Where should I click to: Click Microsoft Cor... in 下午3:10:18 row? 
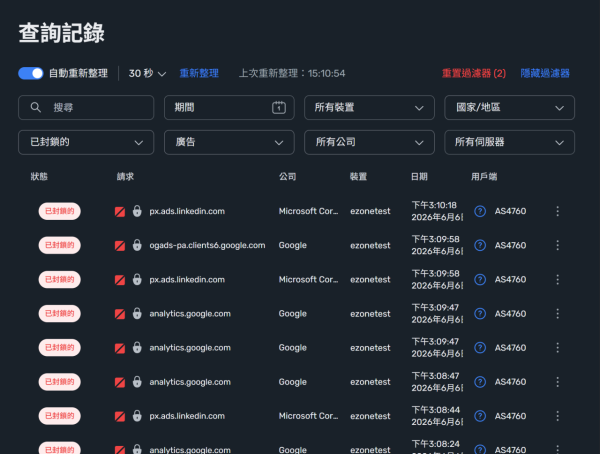[x=308, y=211]
